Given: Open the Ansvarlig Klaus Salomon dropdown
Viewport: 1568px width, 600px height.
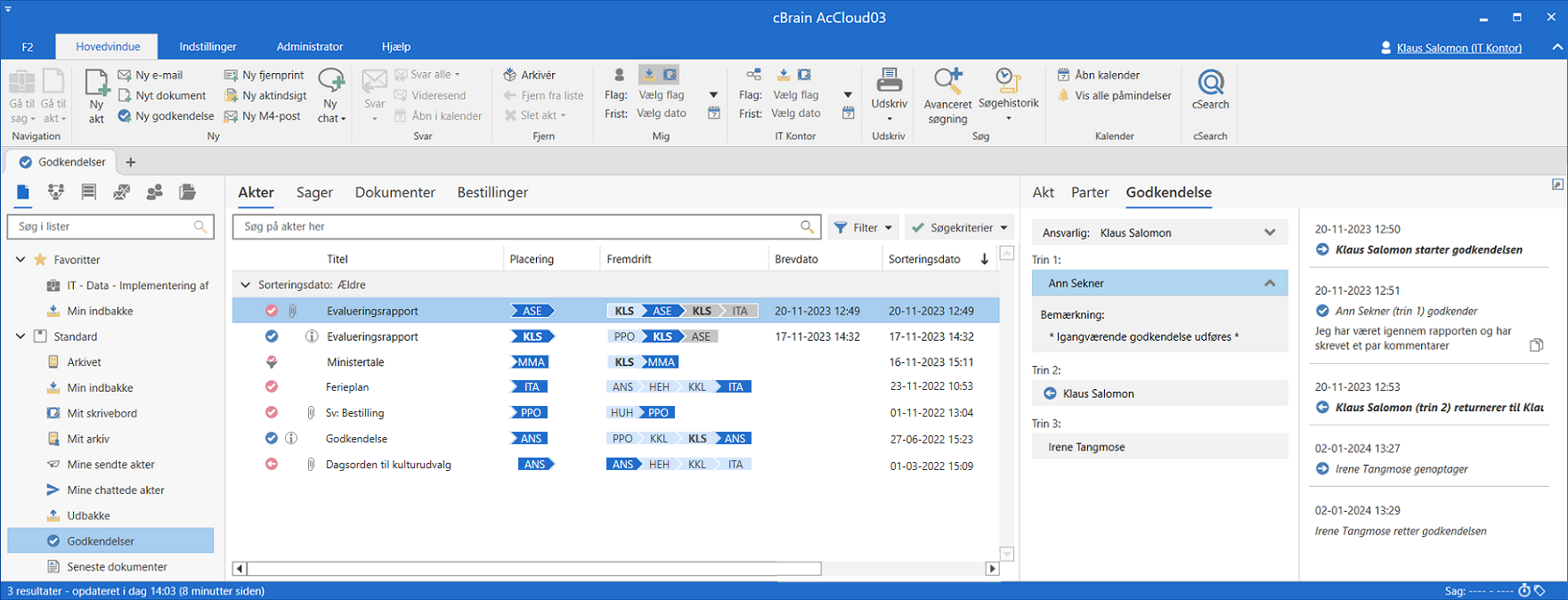Looking at the screenshot, I should click(1270, 233).
